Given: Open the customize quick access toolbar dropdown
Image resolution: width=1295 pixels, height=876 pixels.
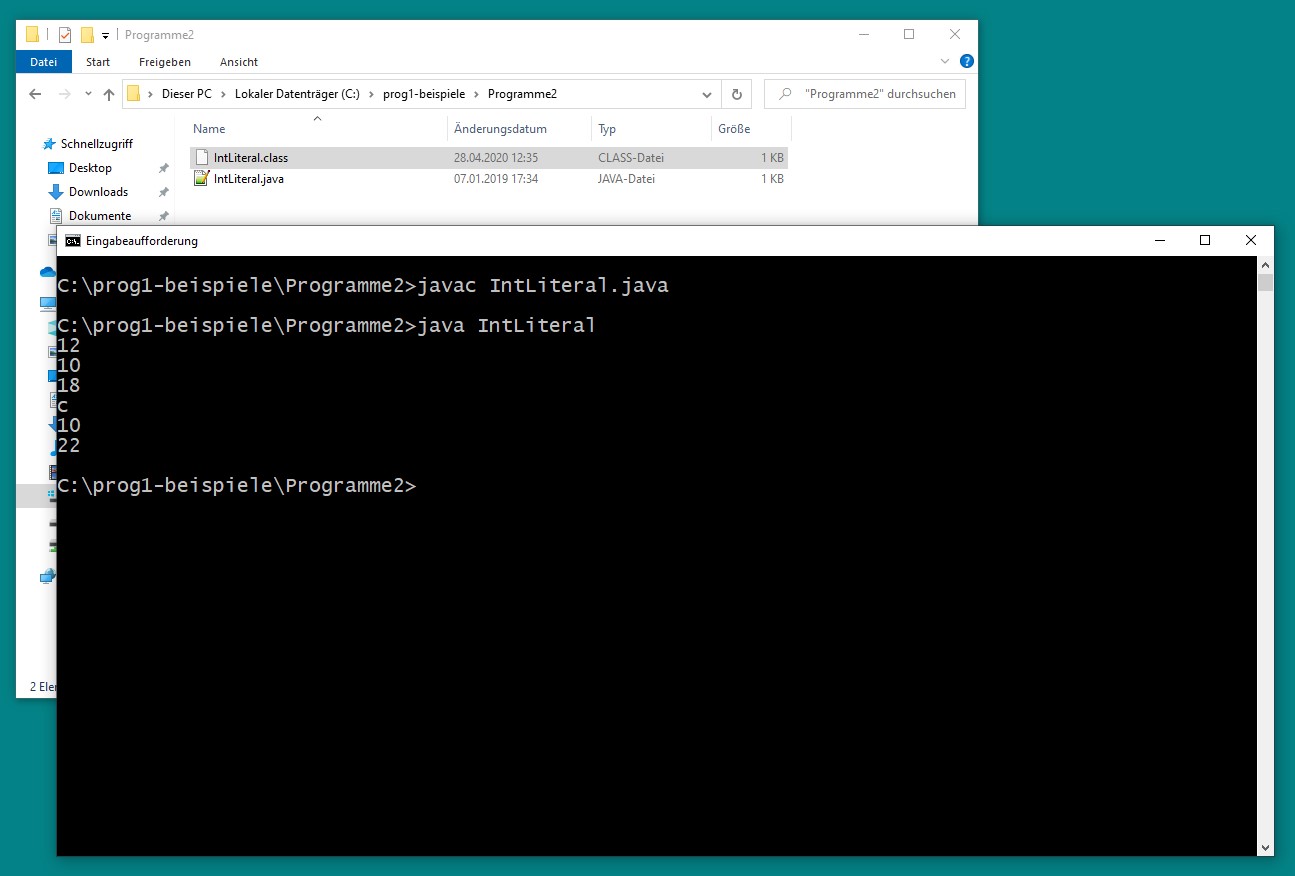Looking at the screenshot, I should tap(105, 36).
